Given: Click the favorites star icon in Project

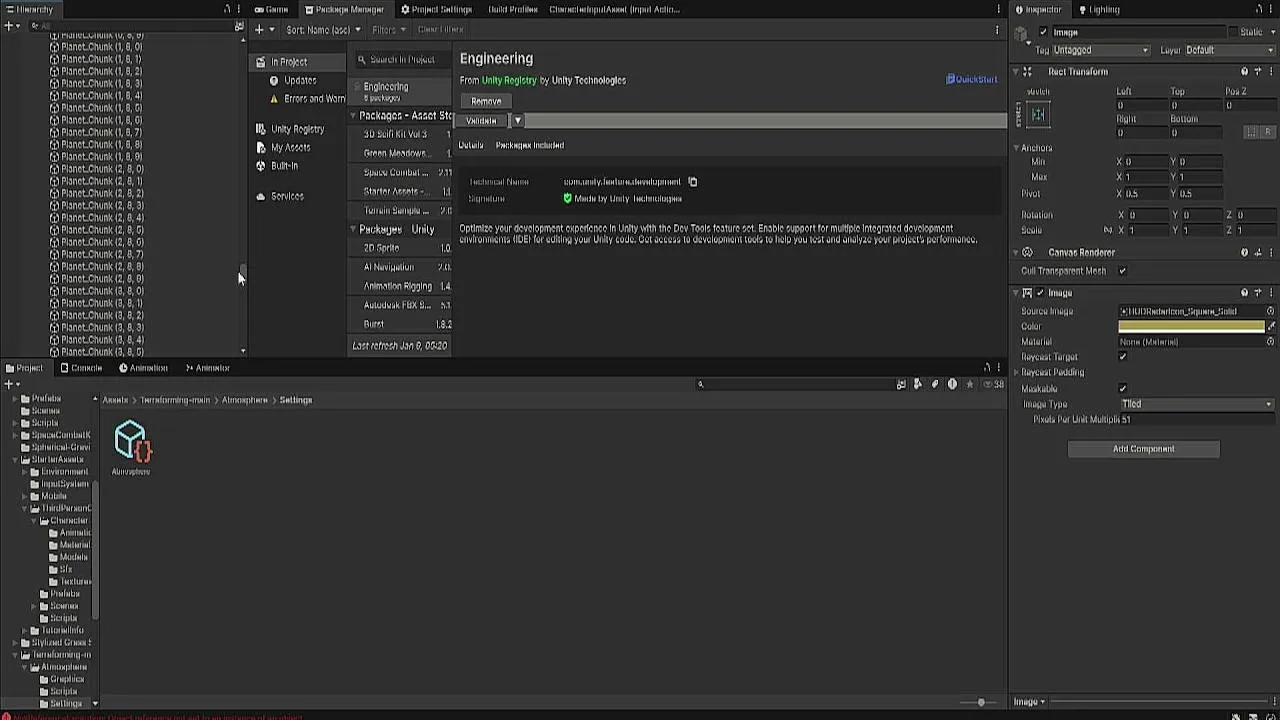Looking at the screenshot, I should coord(969,384).
